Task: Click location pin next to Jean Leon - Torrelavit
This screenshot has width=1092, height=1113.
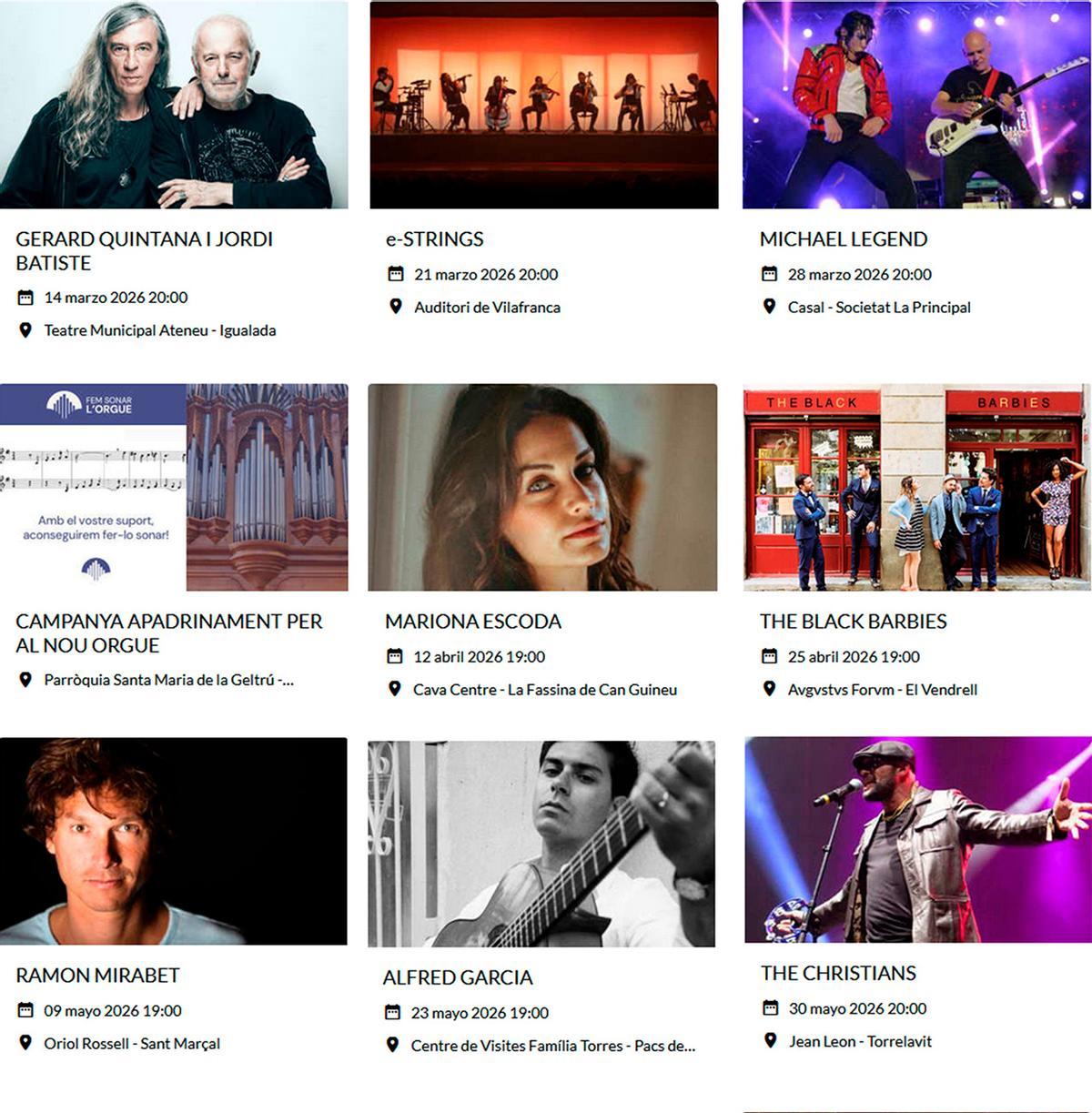Action: coord(770,1041)
